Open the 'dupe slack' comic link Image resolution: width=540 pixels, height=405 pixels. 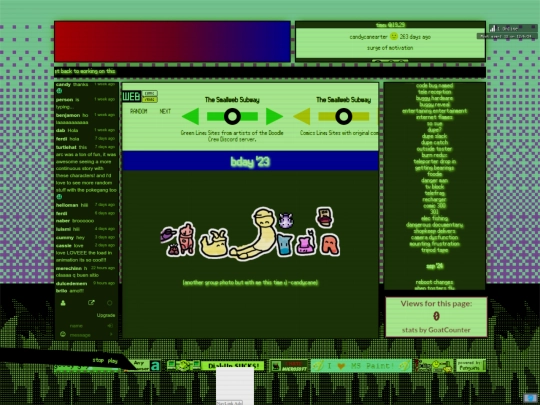click(434, 136)
